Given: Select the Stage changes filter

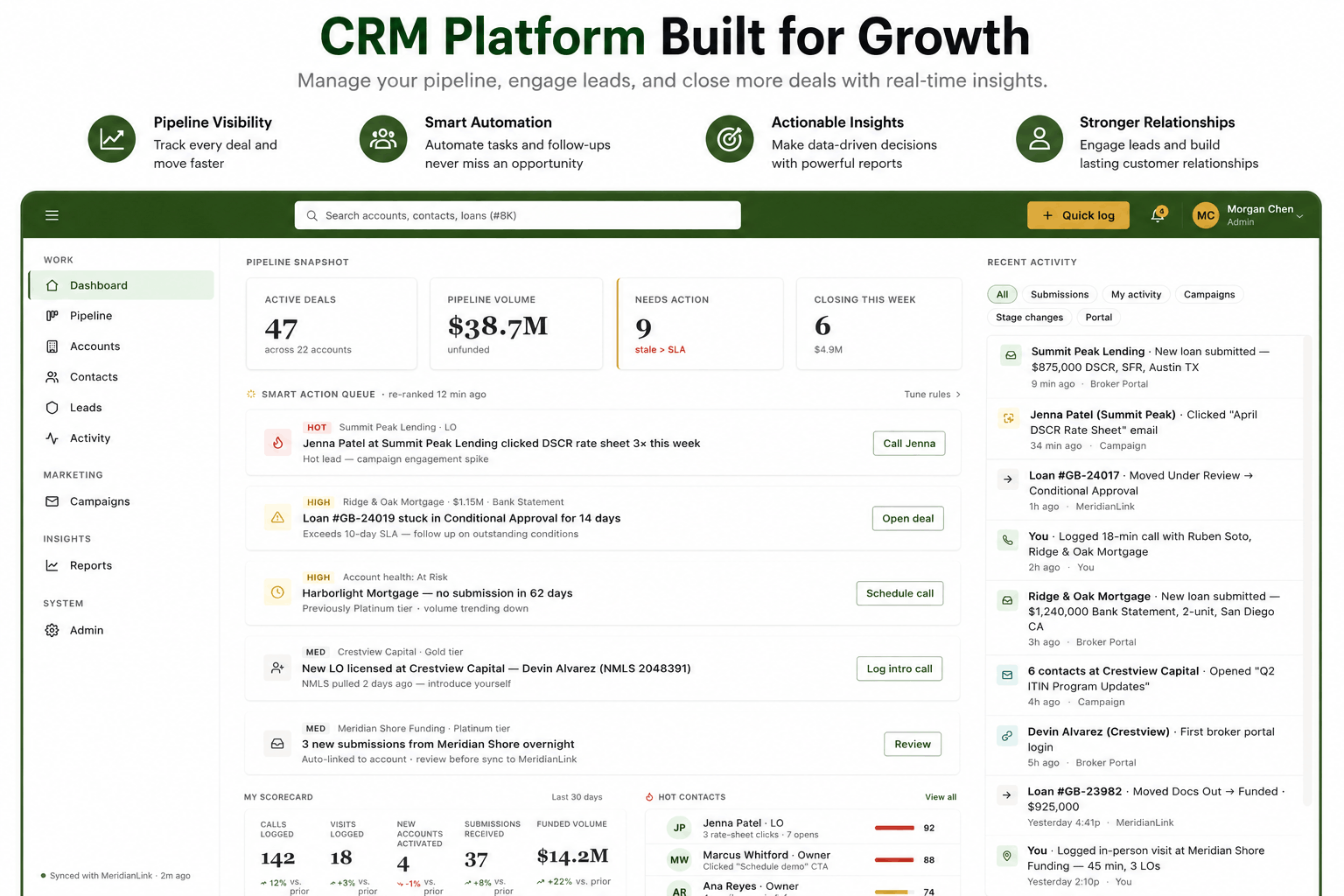Looking at the screenshot, I should pos(1030,318).
